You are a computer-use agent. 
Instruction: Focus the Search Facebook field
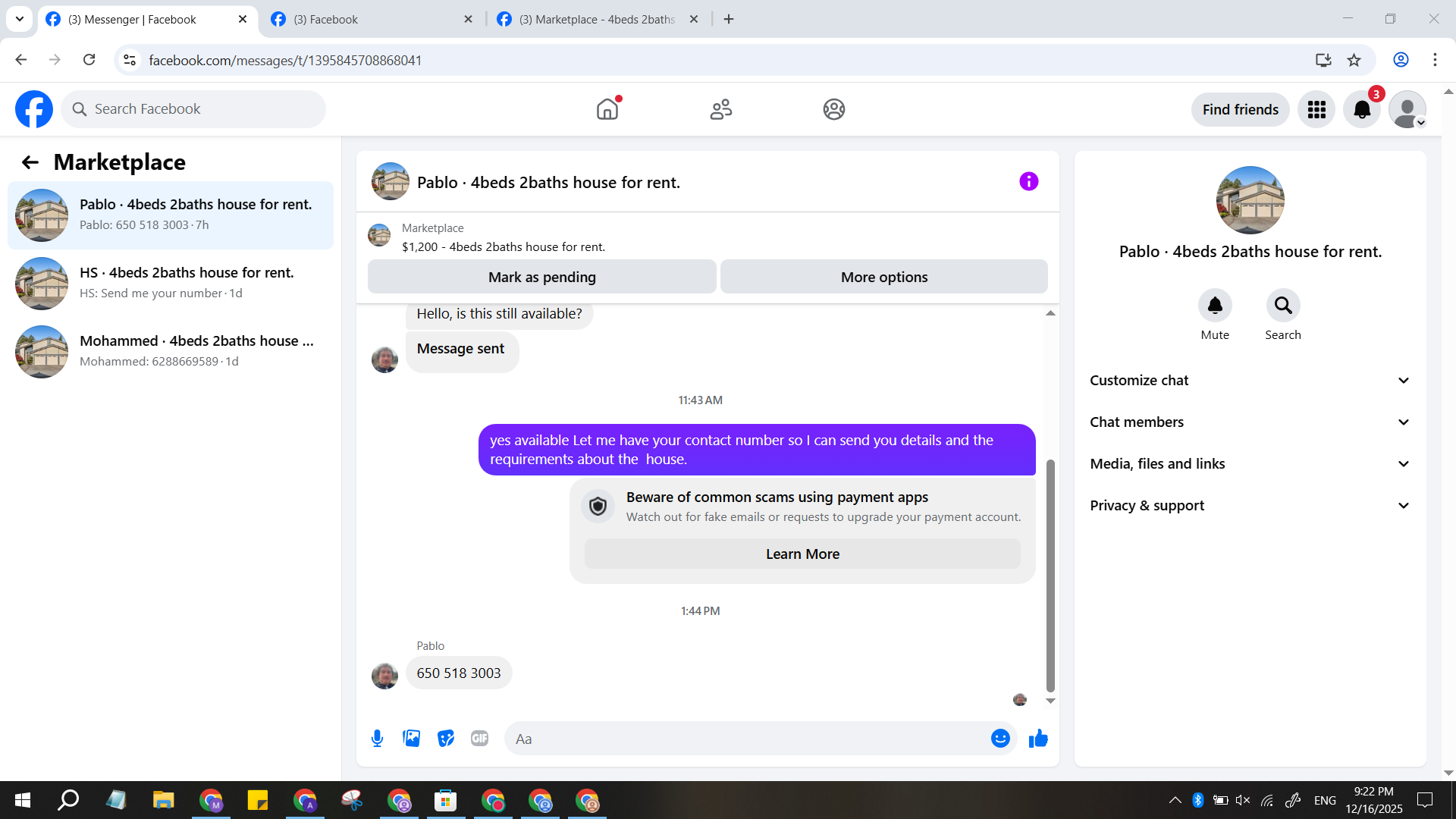193,109
